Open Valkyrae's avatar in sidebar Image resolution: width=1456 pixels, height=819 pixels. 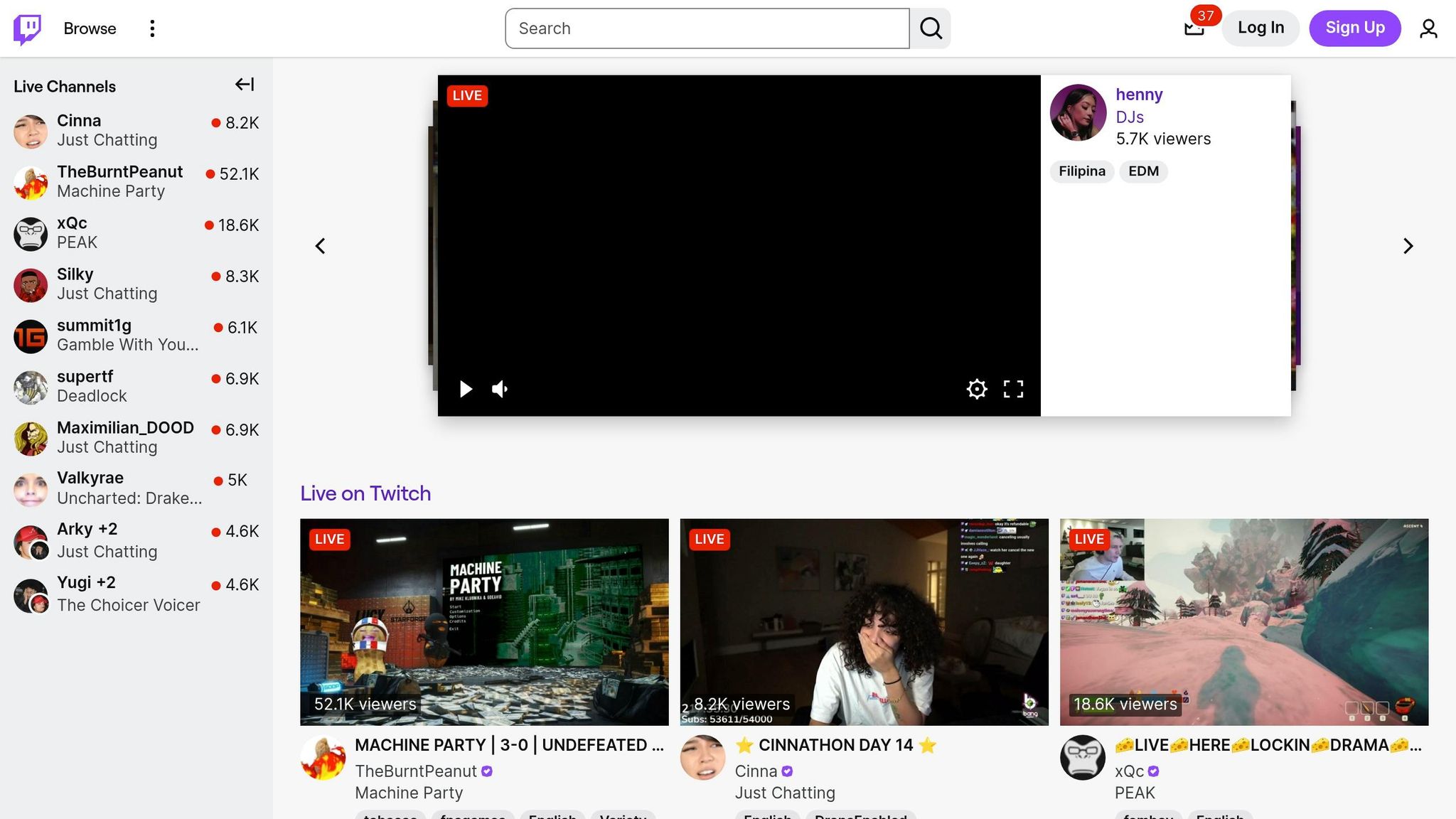point(31,490)
